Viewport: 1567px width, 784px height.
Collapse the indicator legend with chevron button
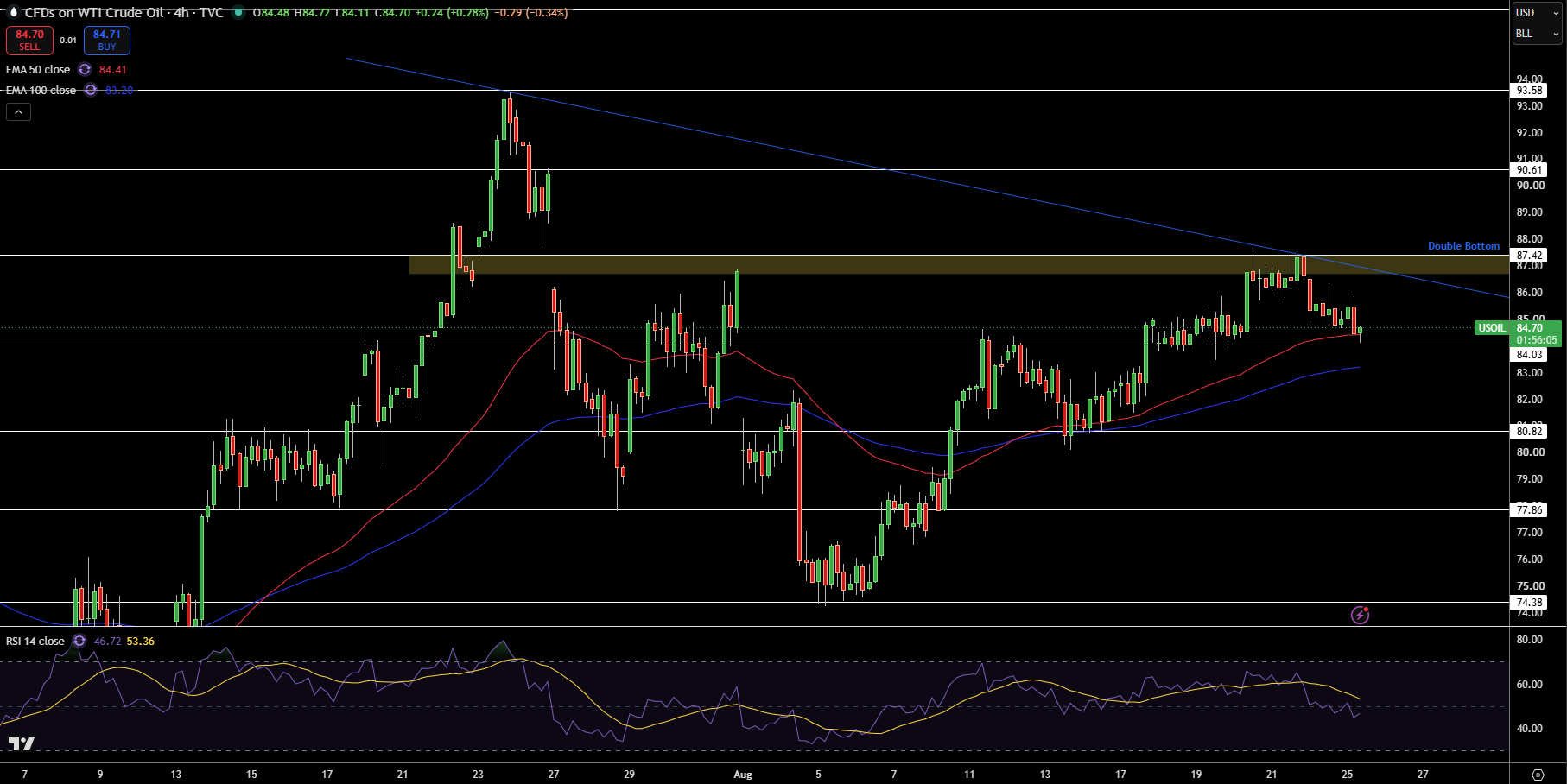[18, 111]
